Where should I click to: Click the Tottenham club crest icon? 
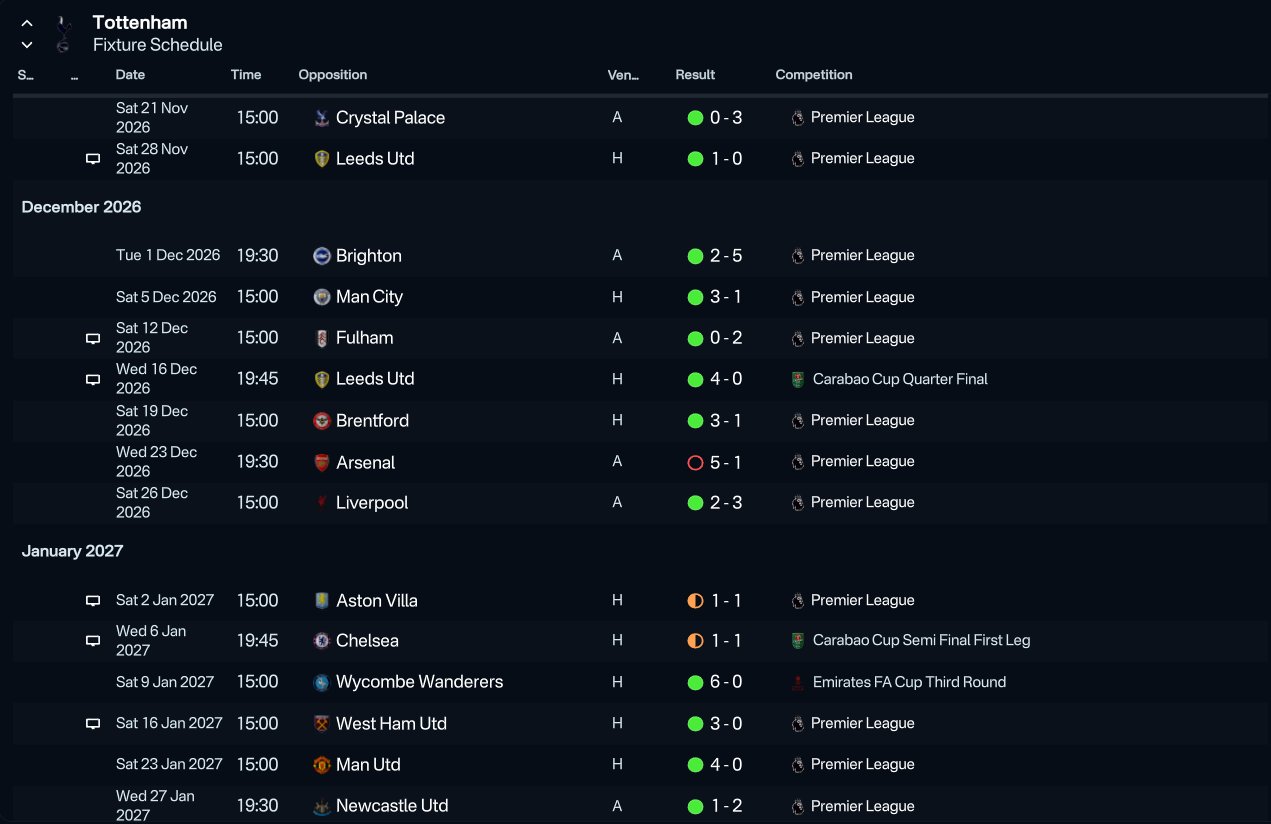click(x=63, y=33)
